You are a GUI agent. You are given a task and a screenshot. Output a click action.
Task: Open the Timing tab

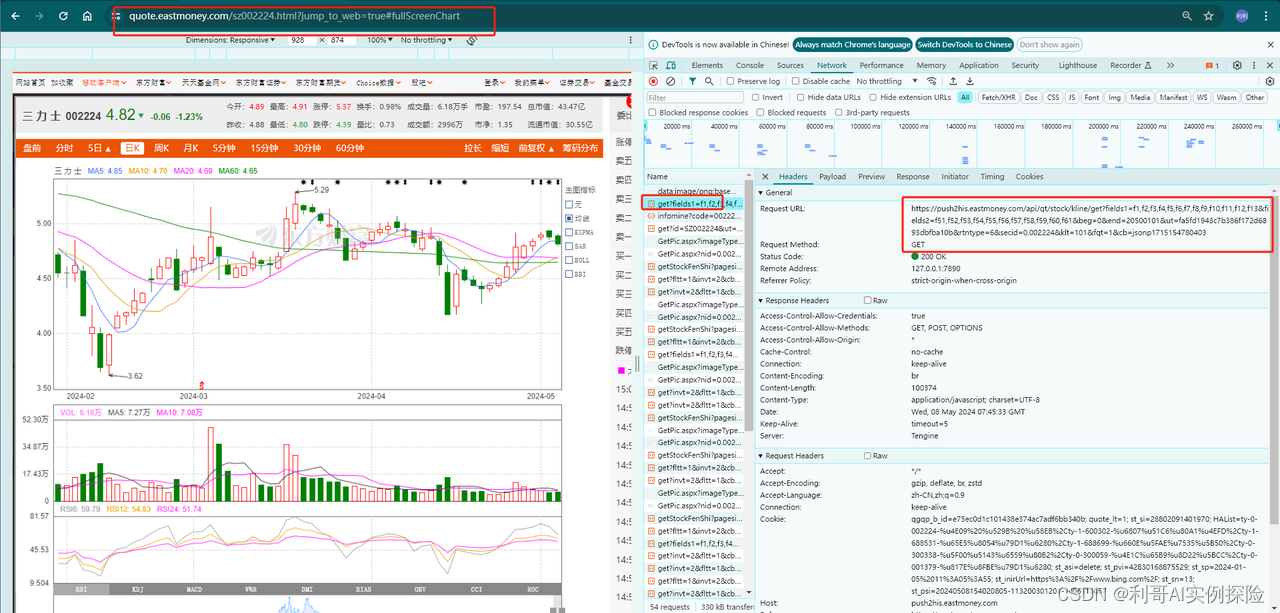(992, 176)
